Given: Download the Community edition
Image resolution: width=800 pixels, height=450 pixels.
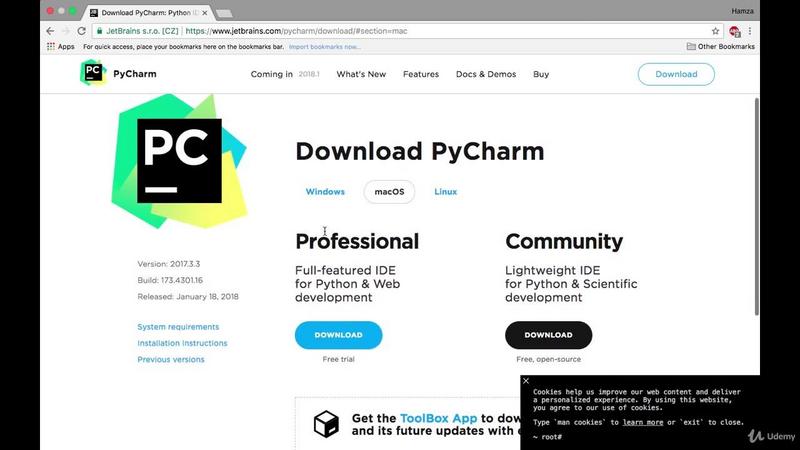Looking at the screenshot, I should [x=548, y=335].
